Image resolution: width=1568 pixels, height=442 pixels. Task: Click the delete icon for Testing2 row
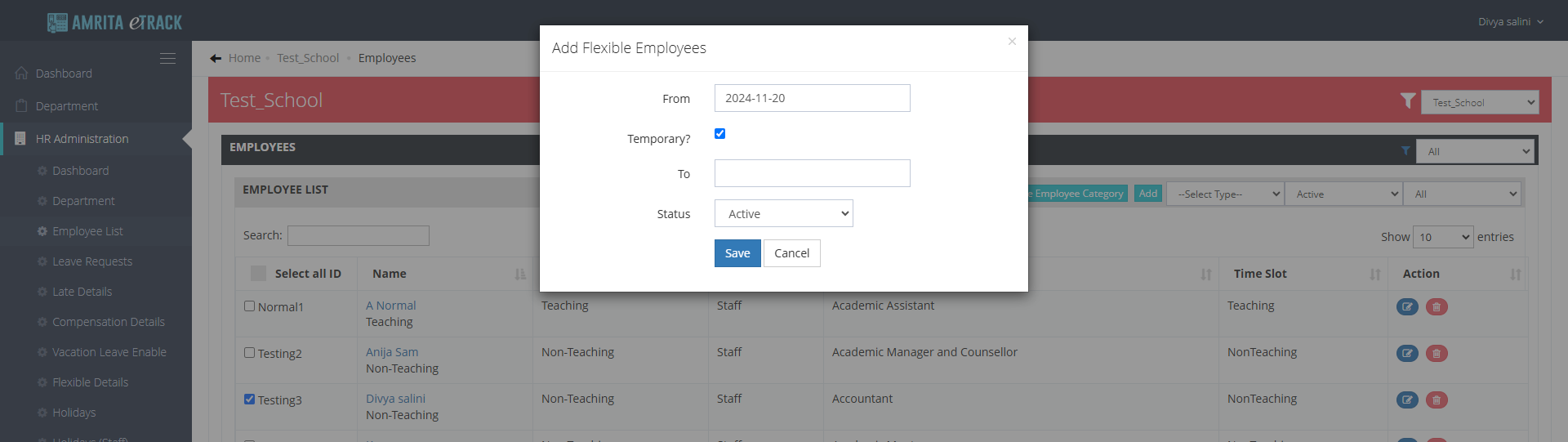pyautogui.click(x=1437, y=354)
